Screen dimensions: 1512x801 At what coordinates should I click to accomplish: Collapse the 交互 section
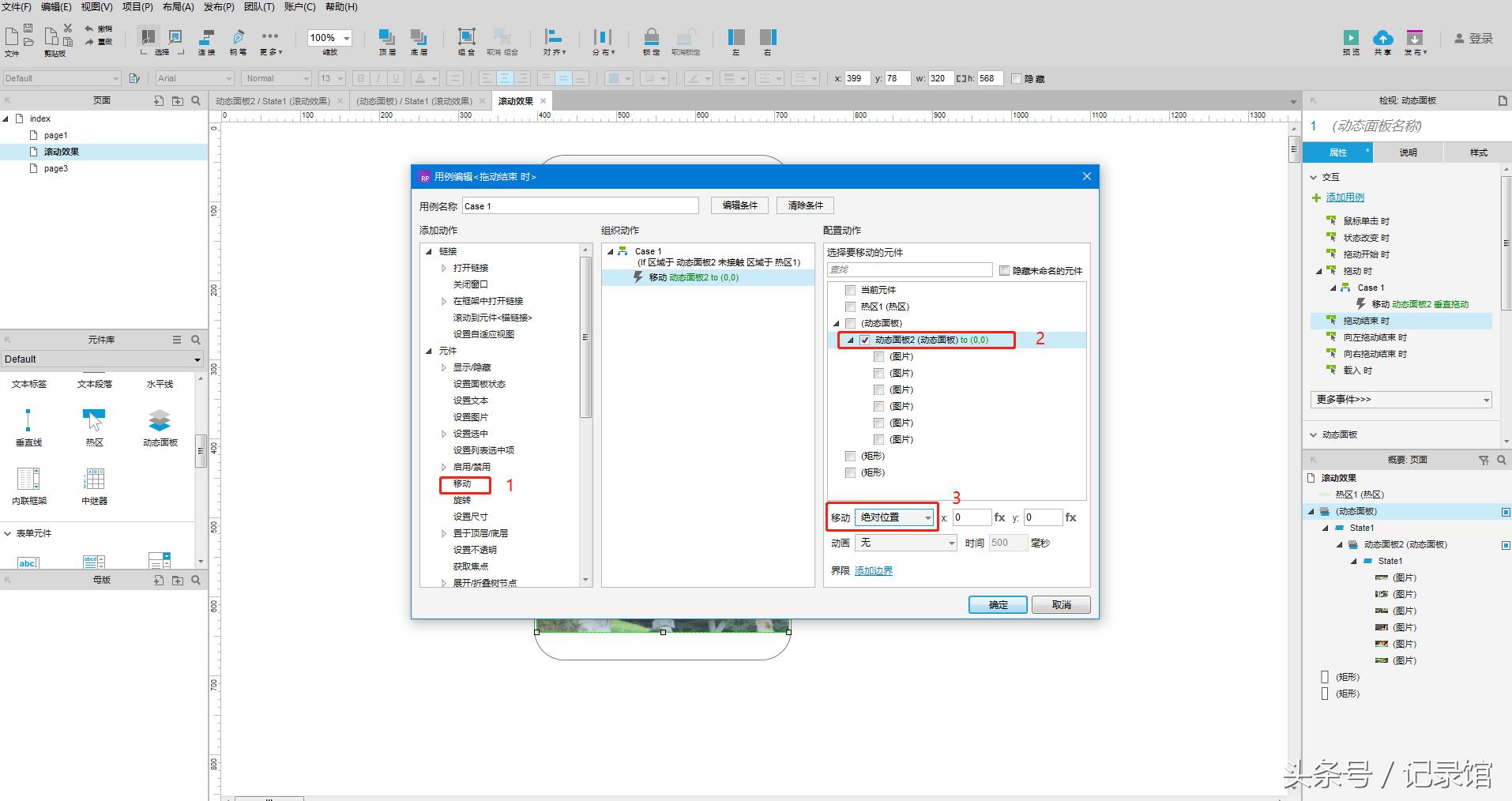click(1314, 177)
